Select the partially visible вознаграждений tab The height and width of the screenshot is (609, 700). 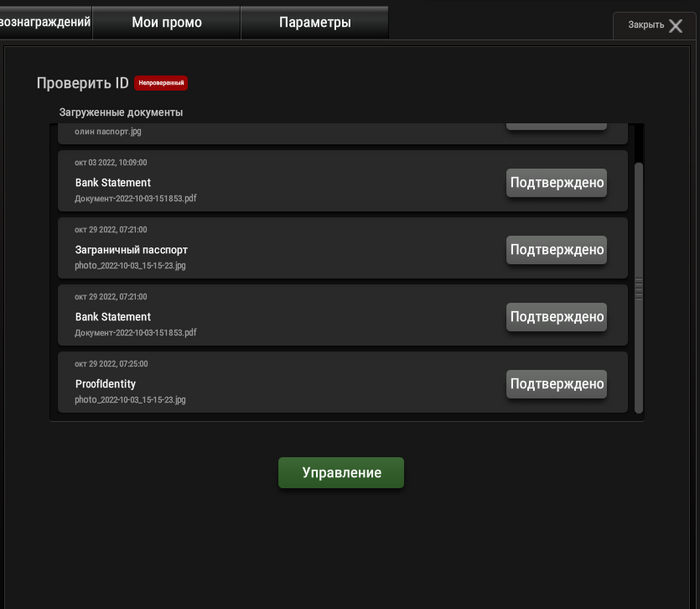point(45,22)
